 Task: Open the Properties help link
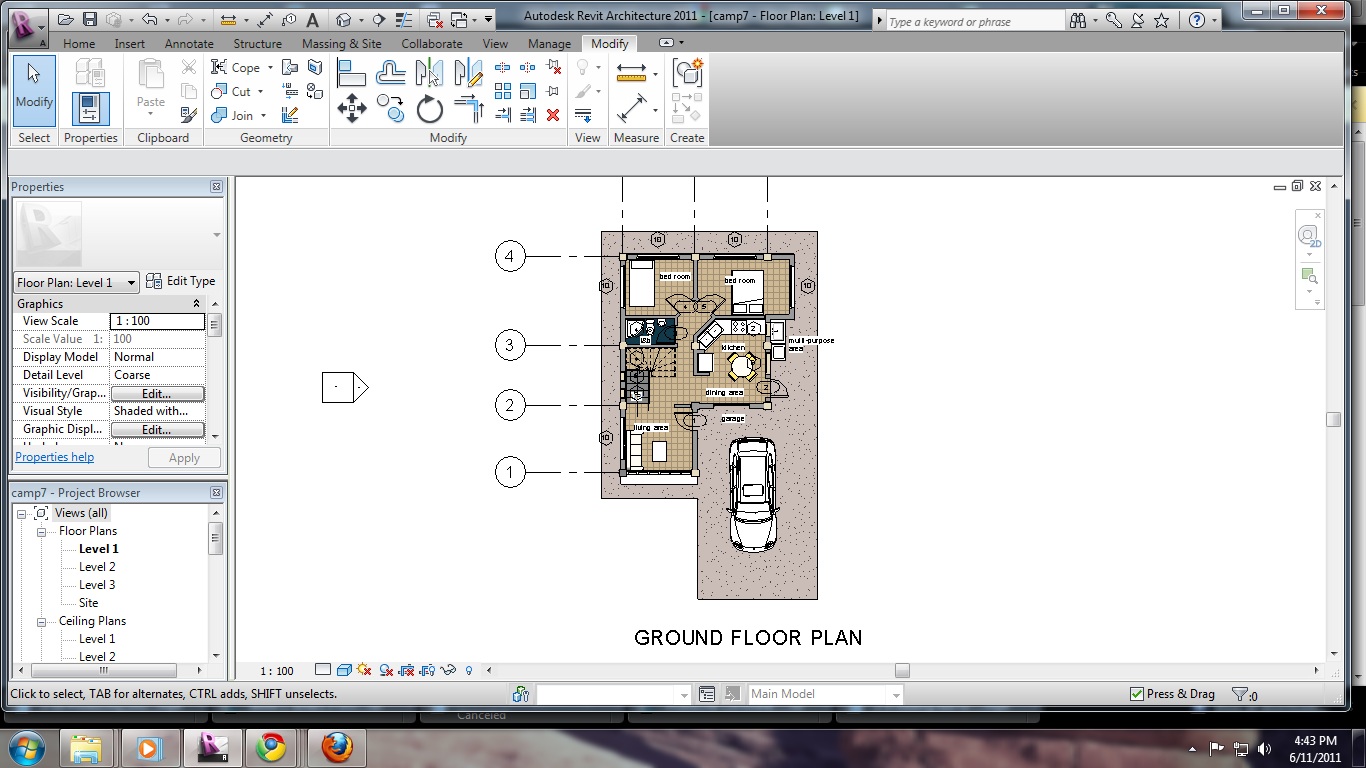54,457
